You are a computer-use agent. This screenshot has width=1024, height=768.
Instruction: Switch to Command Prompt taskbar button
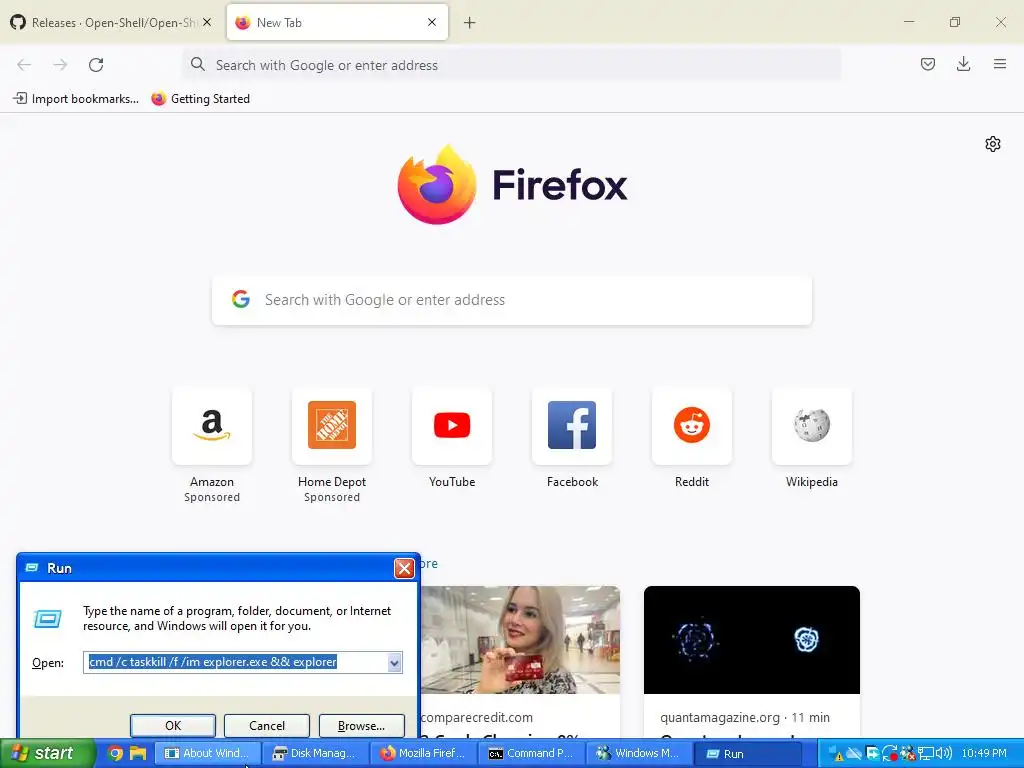(531, 753)
